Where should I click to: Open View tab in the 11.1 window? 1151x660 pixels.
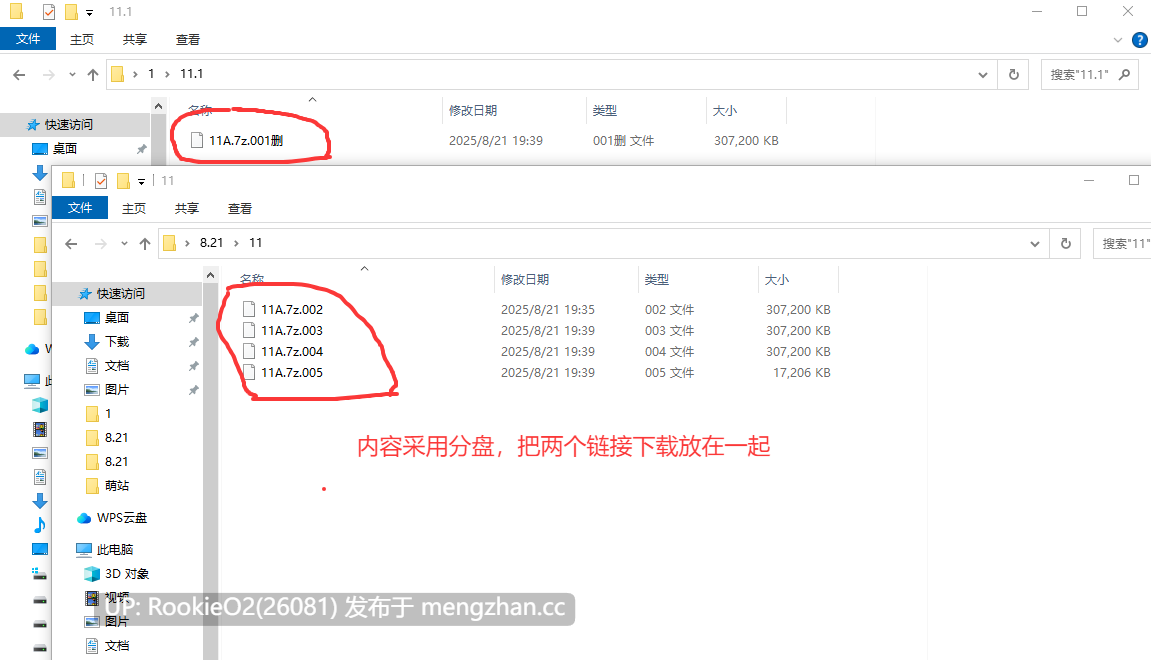(x=187, y=40)
